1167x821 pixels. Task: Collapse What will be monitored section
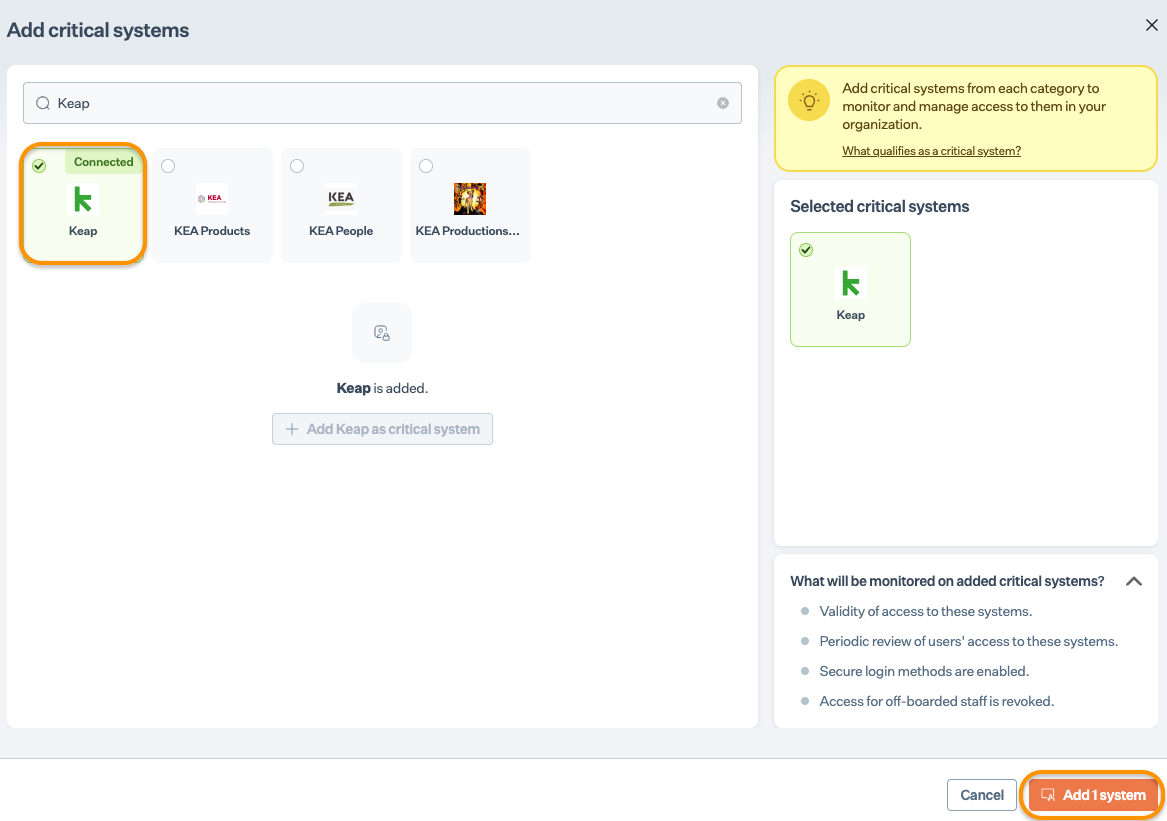pos(1134,581)
